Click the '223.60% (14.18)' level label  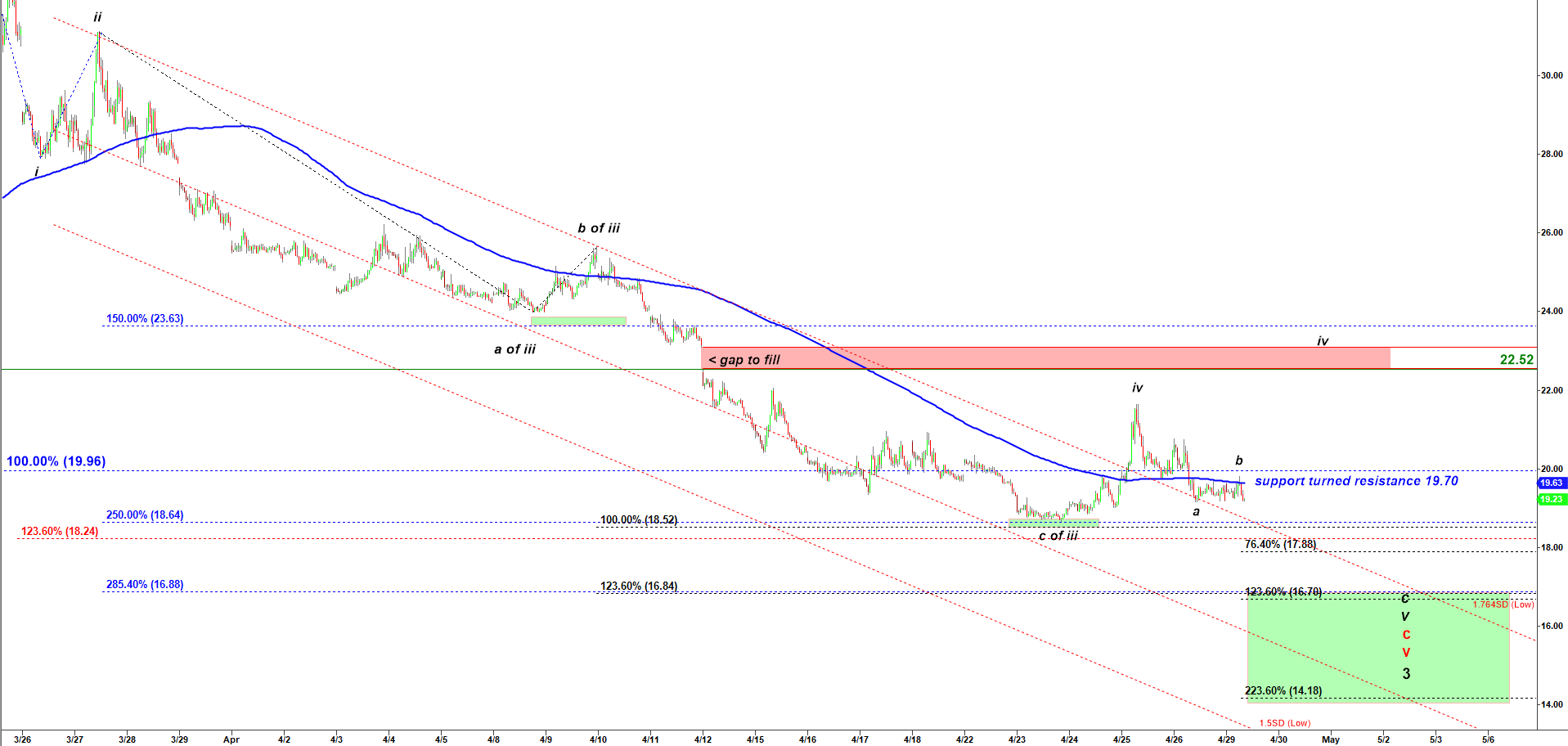(1283, 690)
